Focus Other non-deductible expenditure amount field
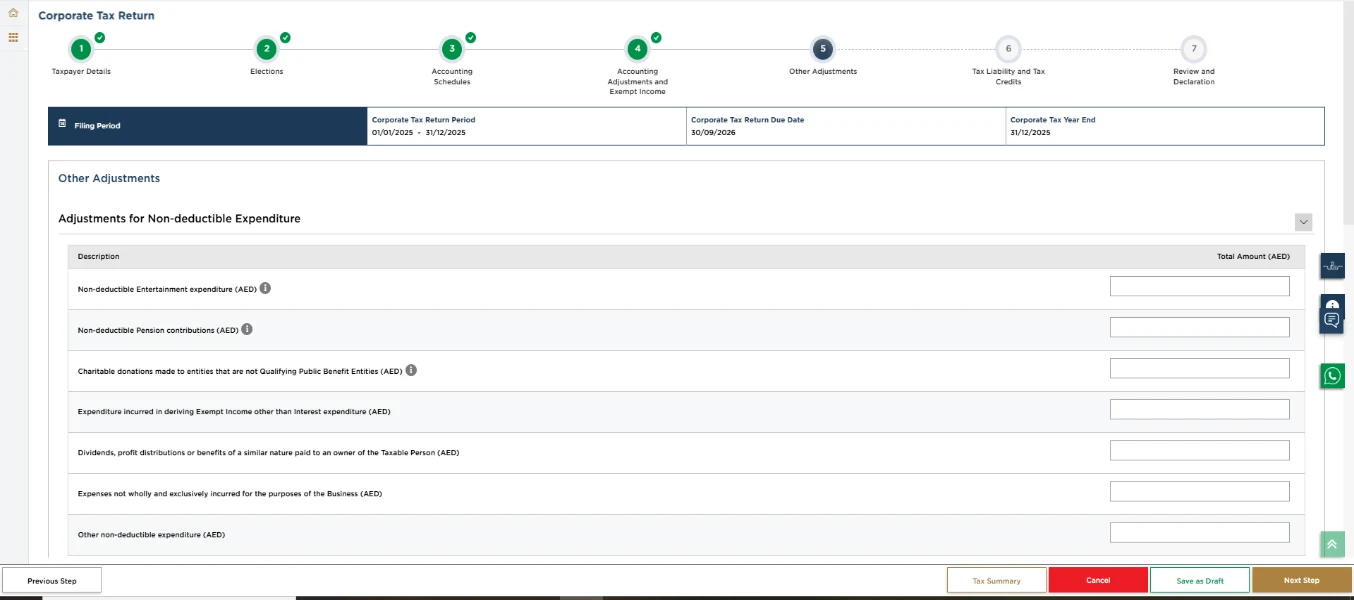1354x600 pixels. pos(1200,532)
